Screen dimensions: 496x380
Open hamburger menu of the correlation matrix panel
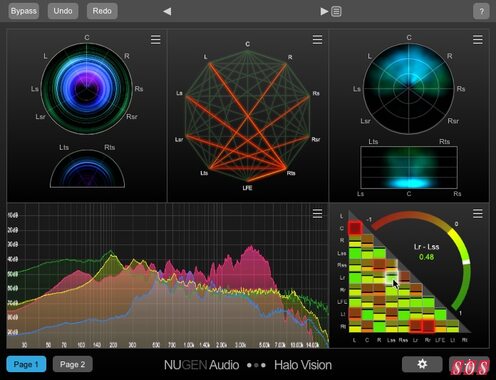tap(478, 213)
